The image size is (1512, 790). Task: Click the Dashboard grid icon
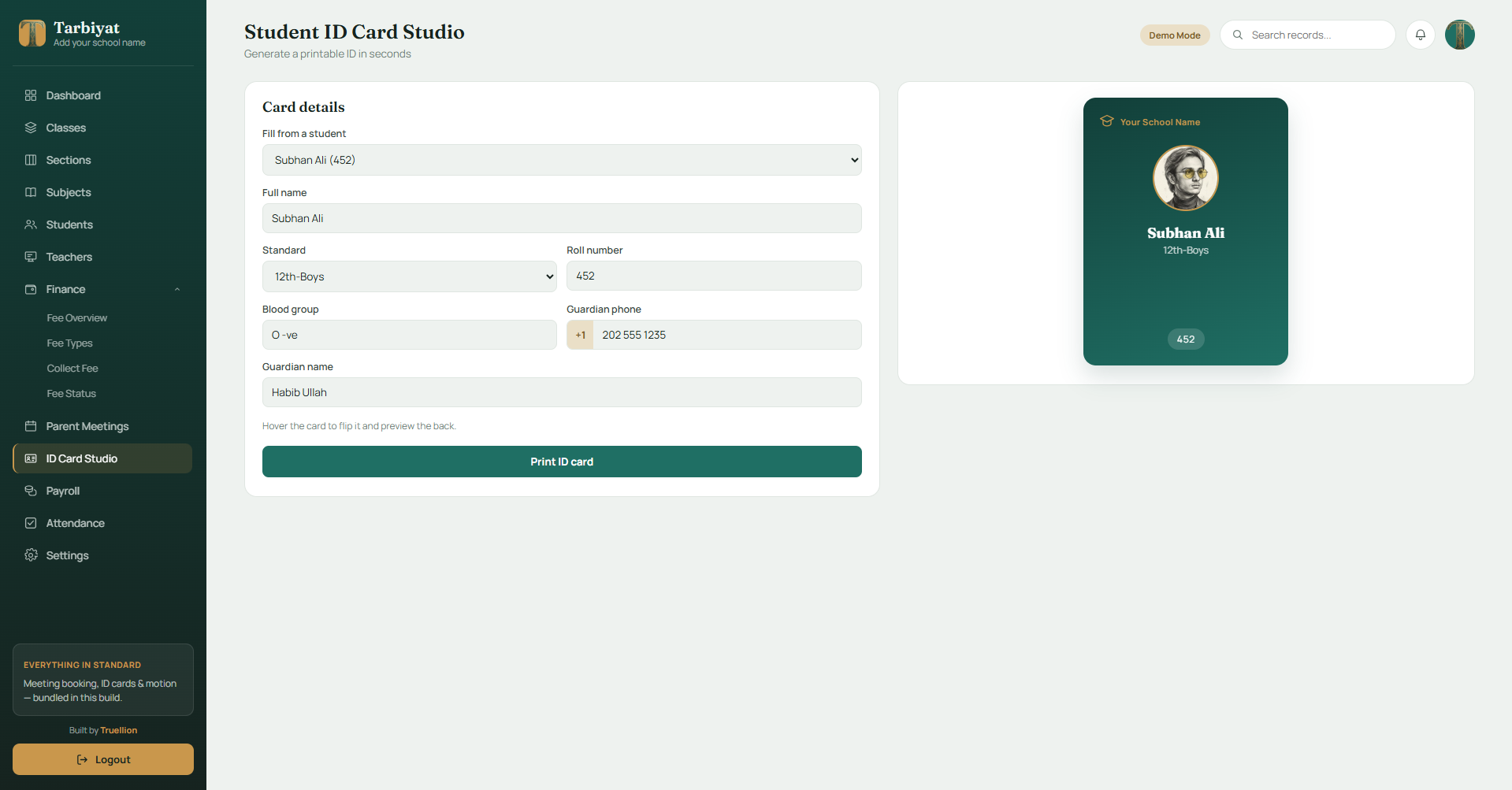pos(31,95)
